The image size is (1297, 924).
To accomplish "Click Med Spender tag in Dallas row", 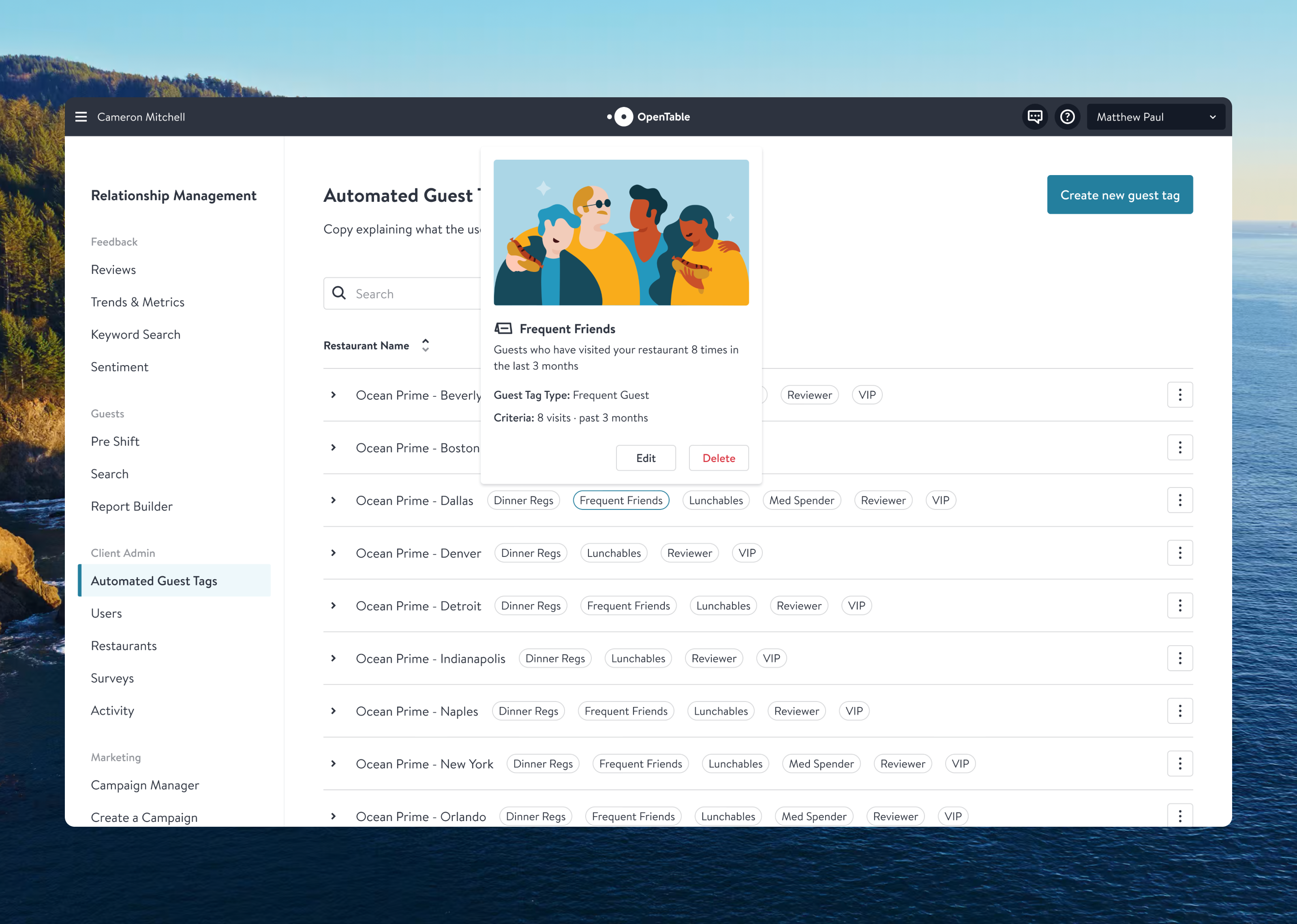I will click(x=802, y=500).
